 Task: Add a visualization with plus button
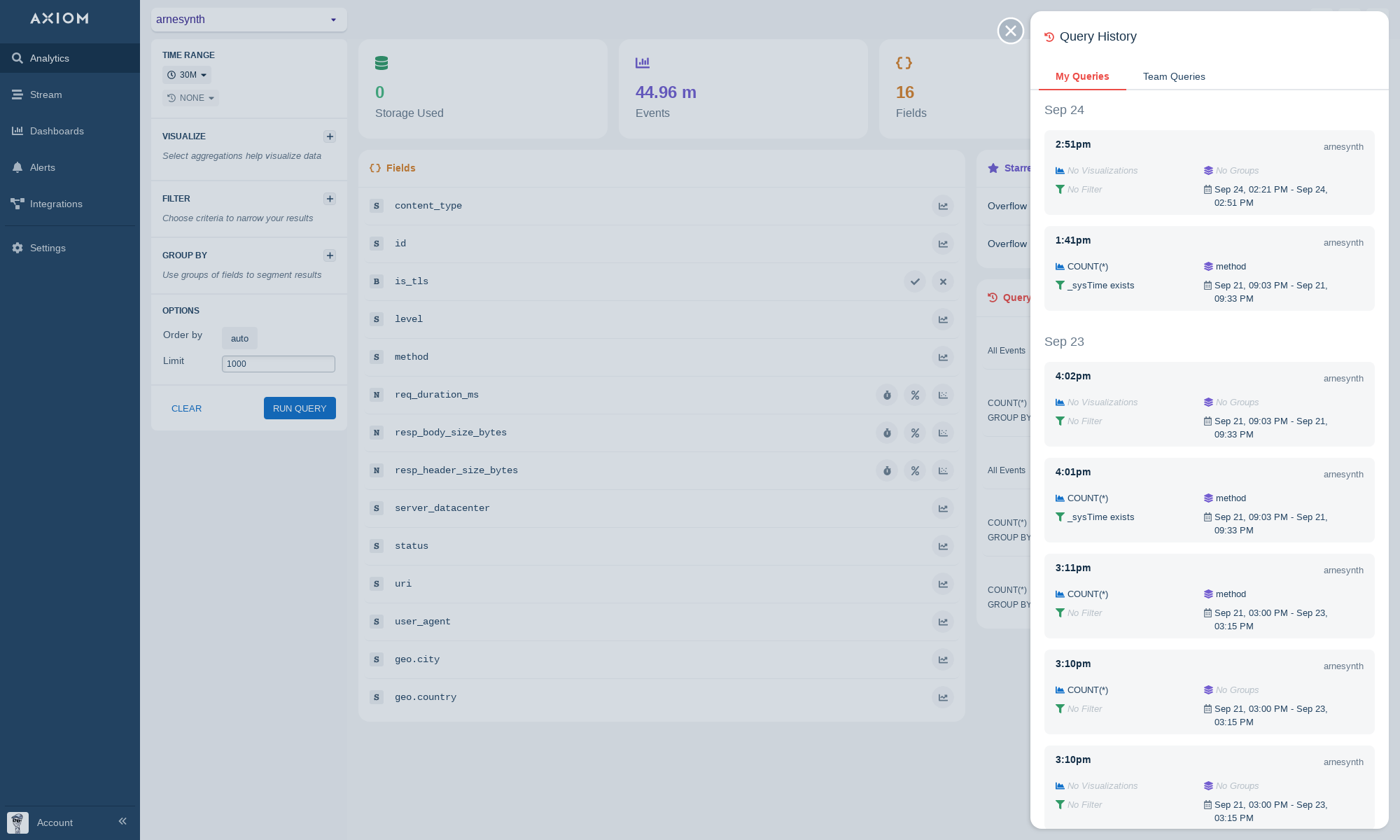(330, 136)
